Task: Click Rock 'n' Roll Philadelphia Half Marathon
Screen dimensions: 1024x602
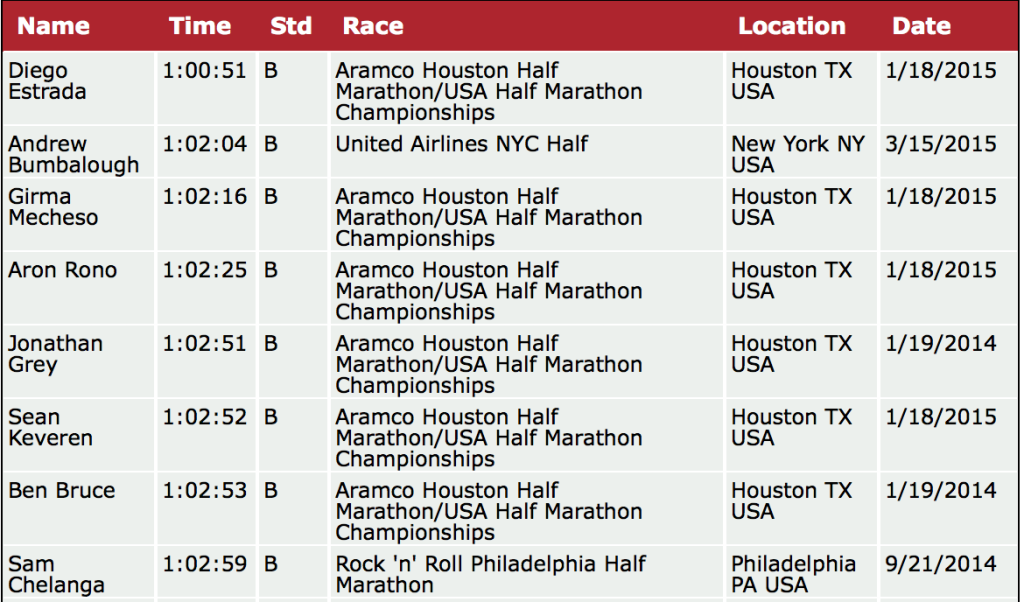Action: [491, 574]
